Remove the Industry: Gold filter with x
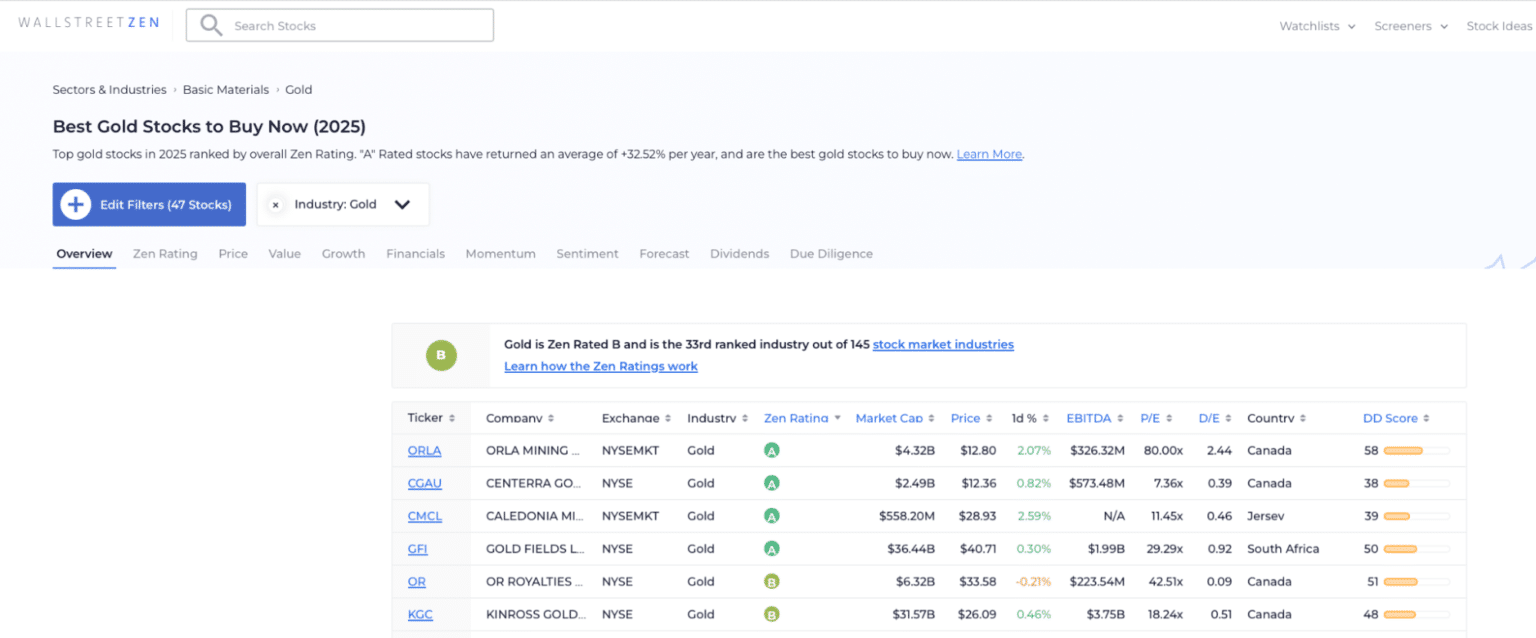The width and height of the screenshot is (1536, 638). coord(275,205)
